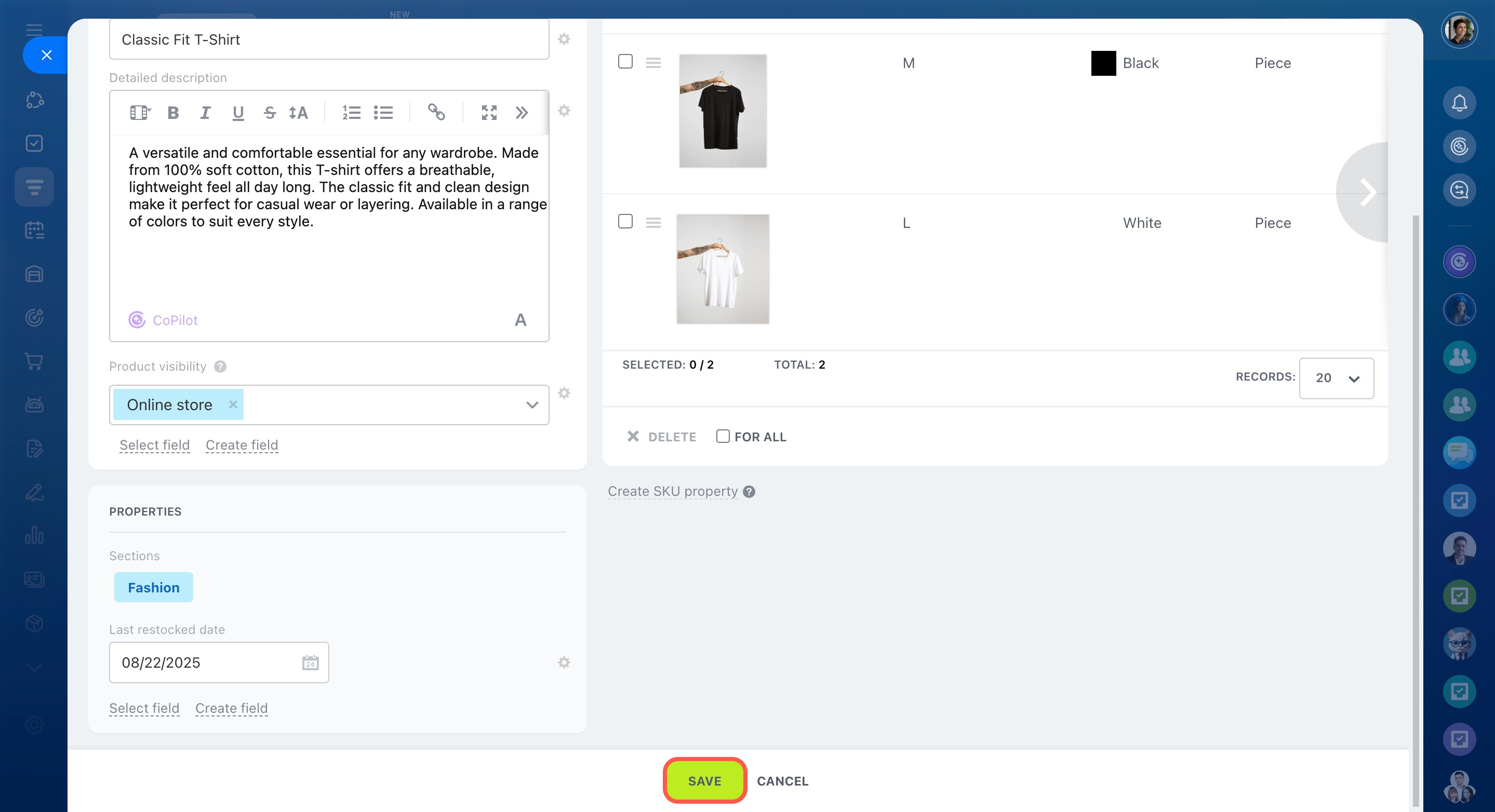Insert a numbered list in description
1495x812 pixels.
(x=351, y=113)
